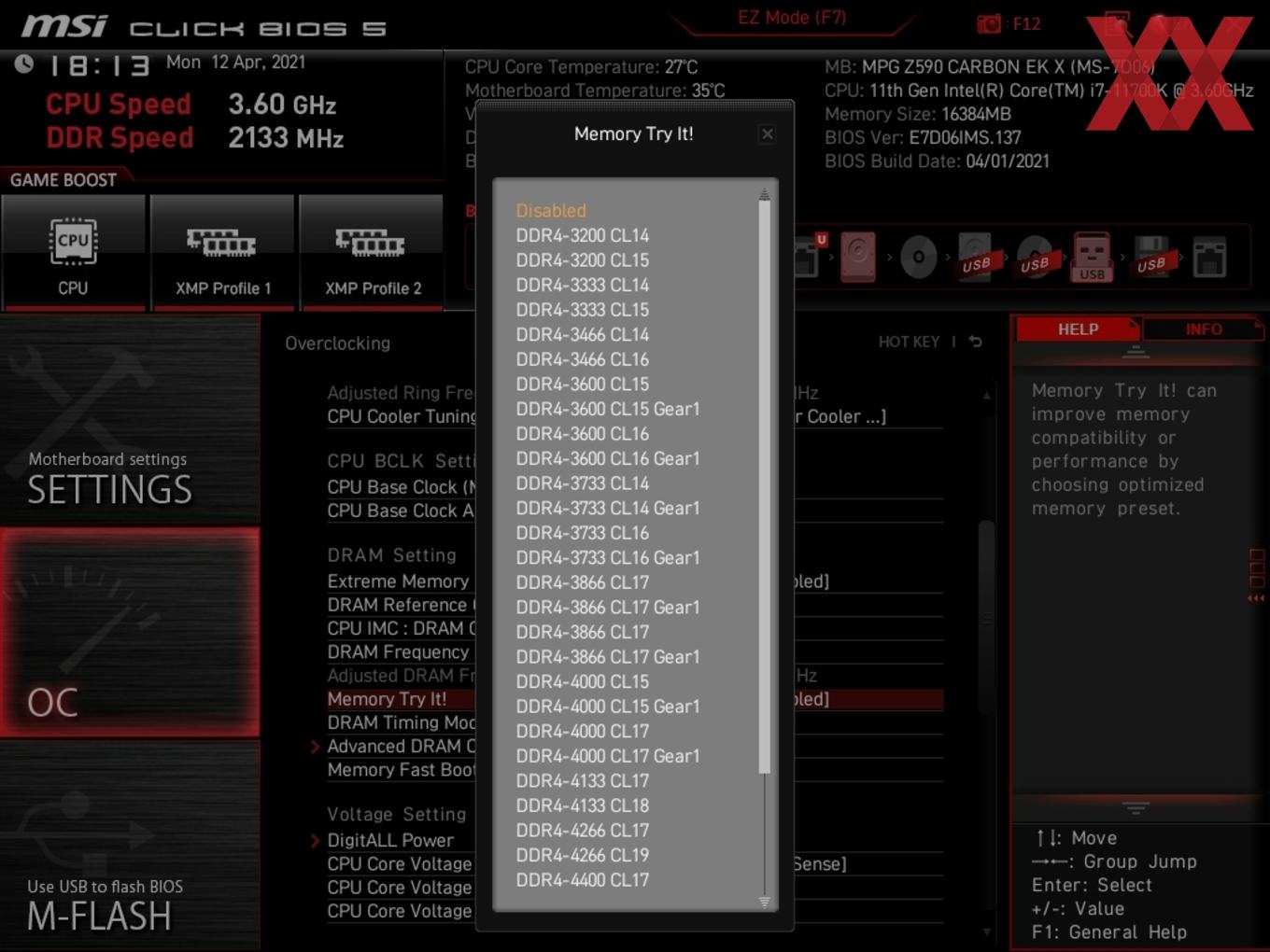This screenshot has height=952, width=1270.
Task: Click the preset list scroll down arrow
Action: pos(764,902)
